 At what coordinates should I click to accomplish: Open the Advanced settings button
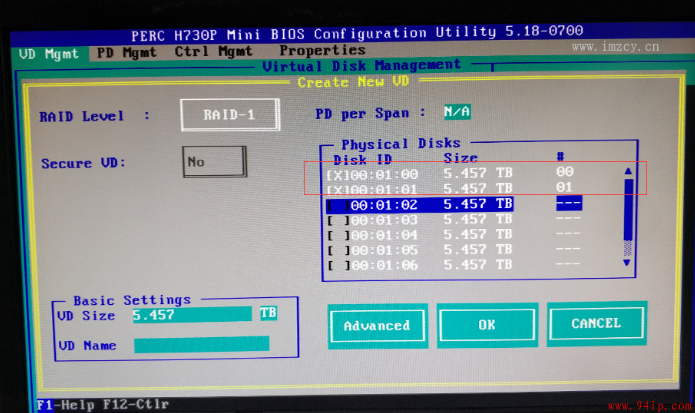(377, 326)
